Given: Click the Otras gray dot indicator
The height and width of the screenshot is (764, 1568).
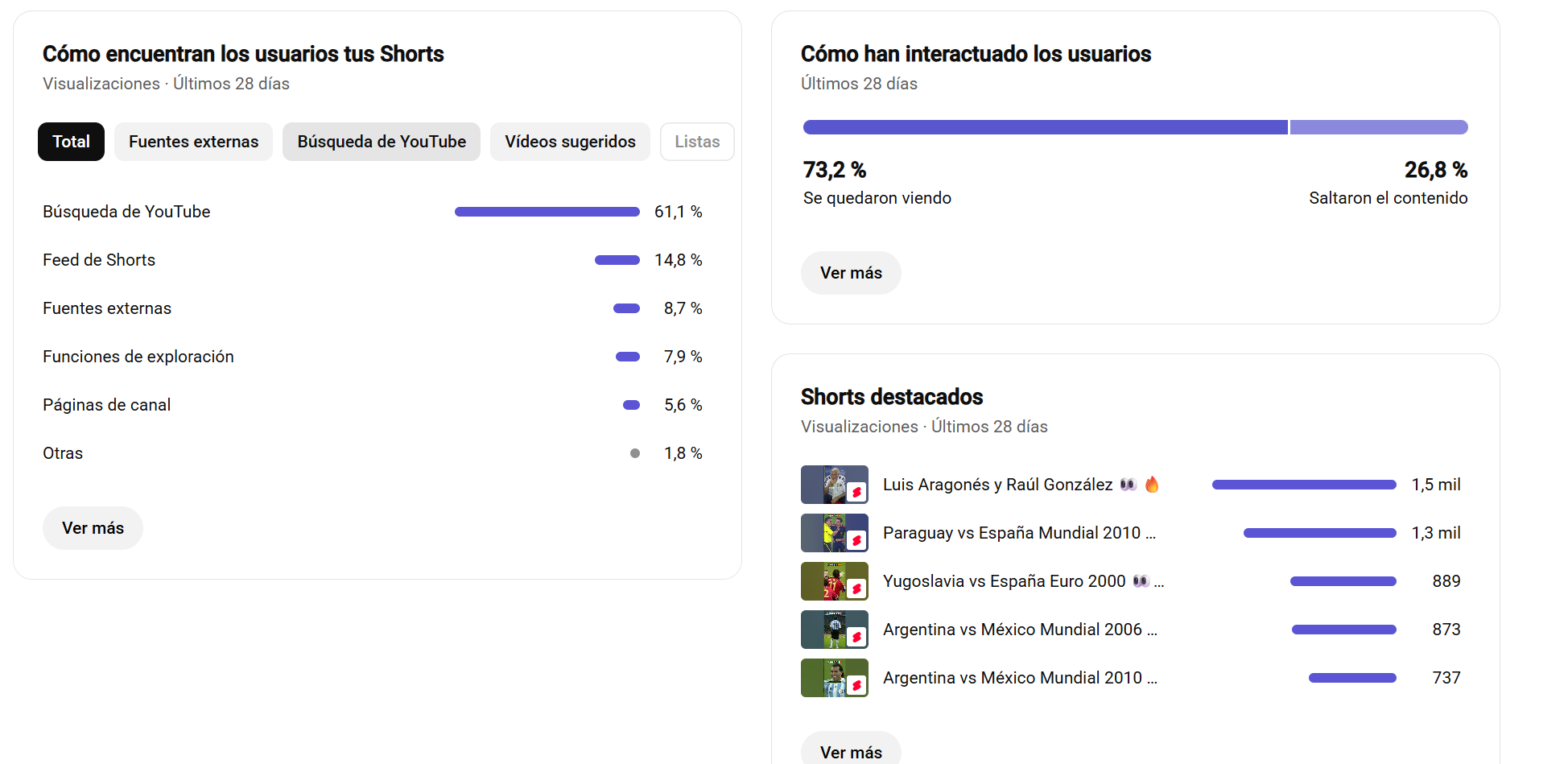Looking at the screenshot, I should point(635,453).
